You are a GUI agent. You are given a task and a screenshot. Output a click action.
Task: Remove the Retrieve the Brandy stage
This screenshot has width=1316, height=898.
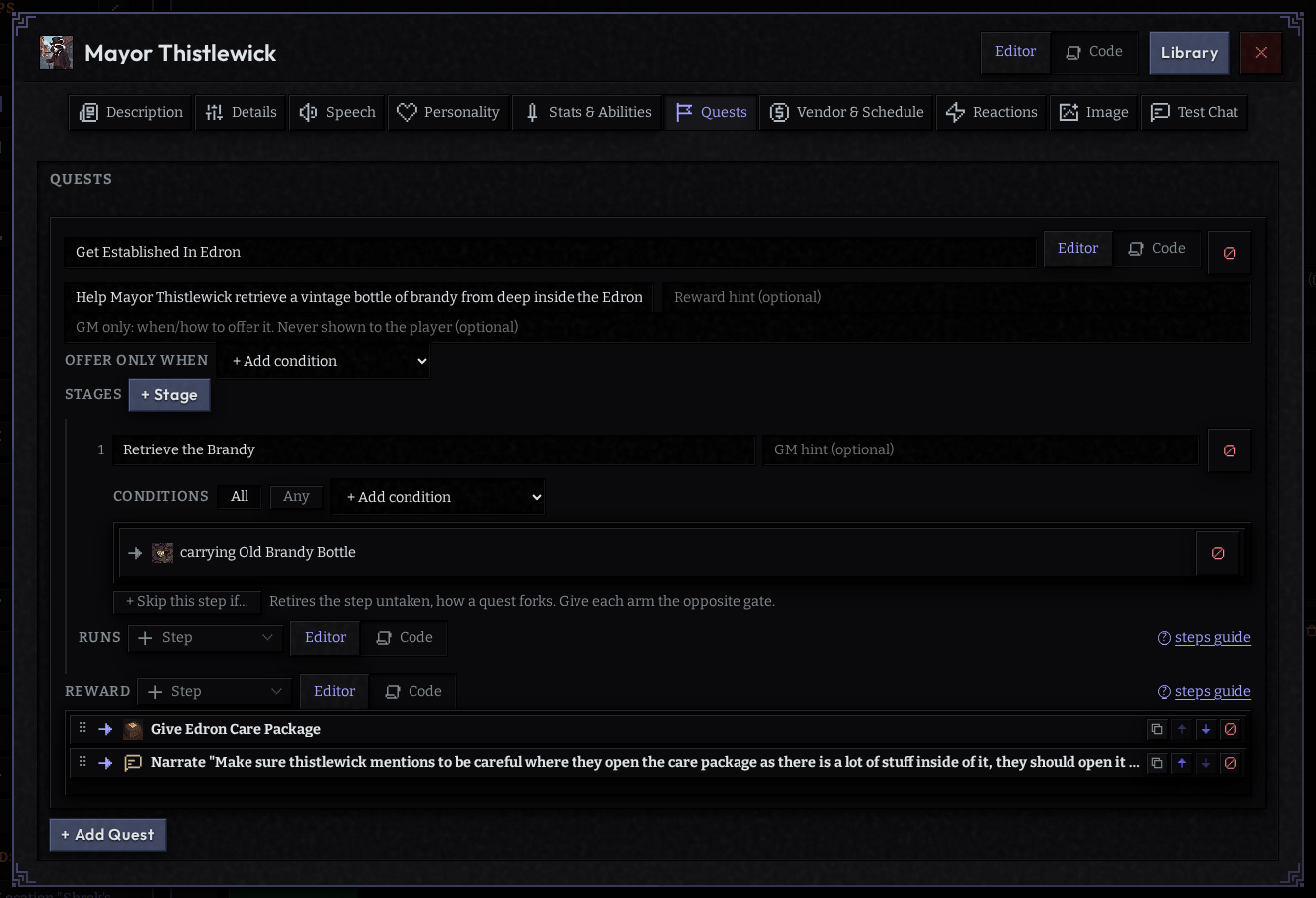[x=1230, y=450]
